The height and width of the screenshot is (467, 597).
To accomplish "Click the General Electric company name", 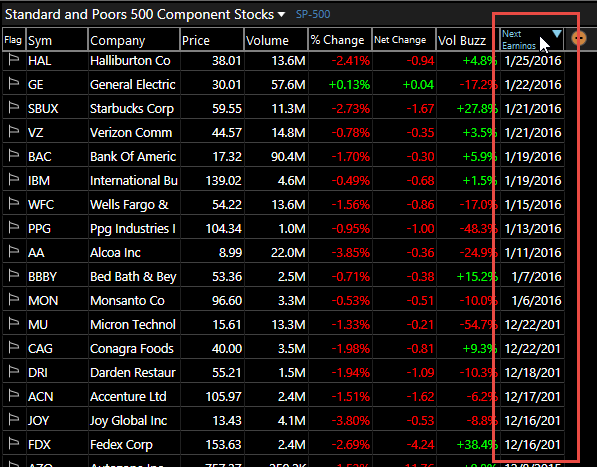I will click(x=132, y=84).
